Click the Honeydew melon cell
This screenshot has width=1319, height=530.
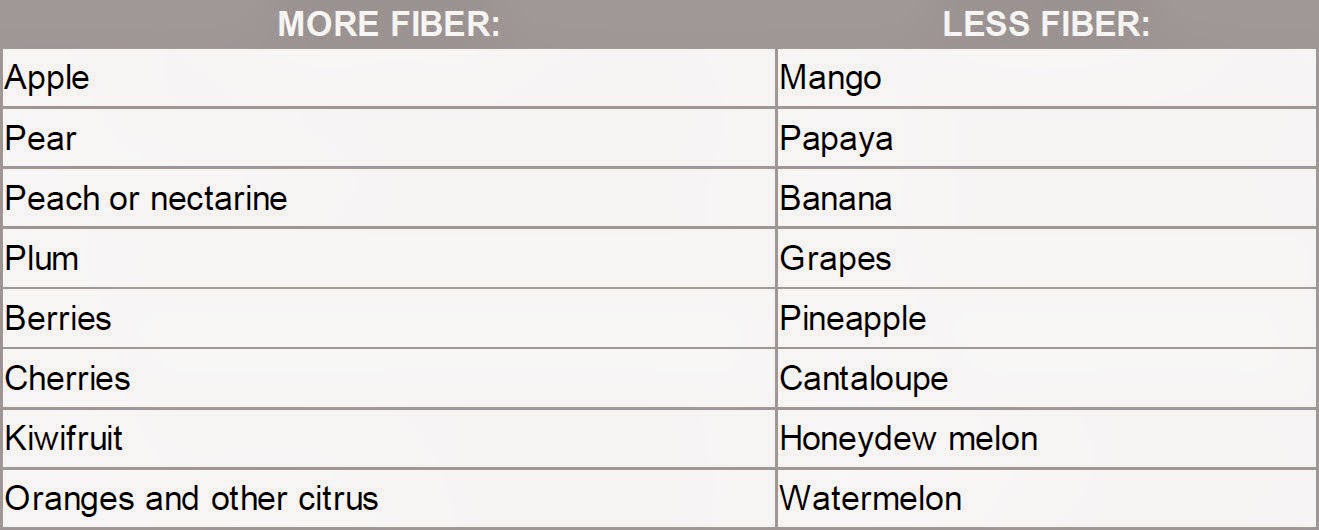(1047, 437)
